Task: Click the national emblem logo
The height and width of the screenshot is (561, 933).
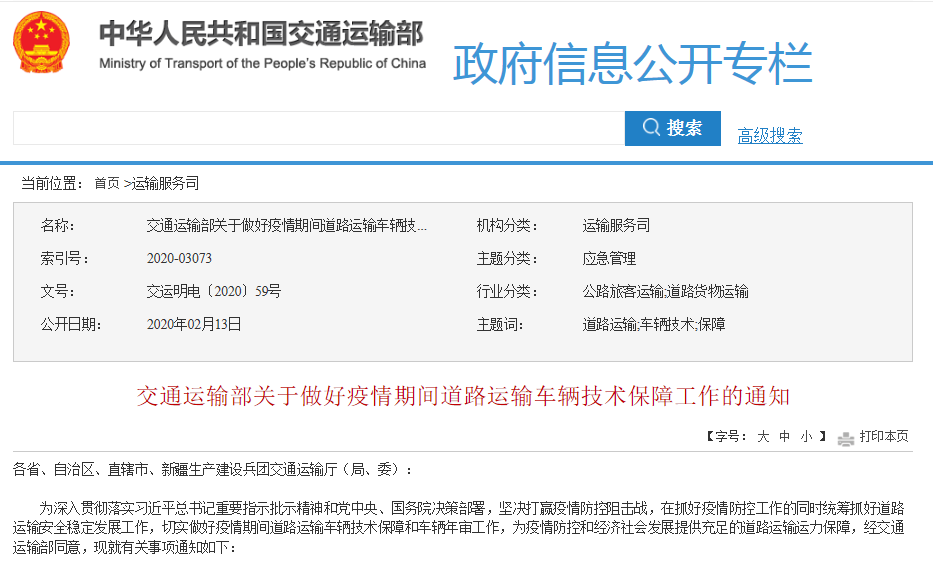Action: point(41,42)
